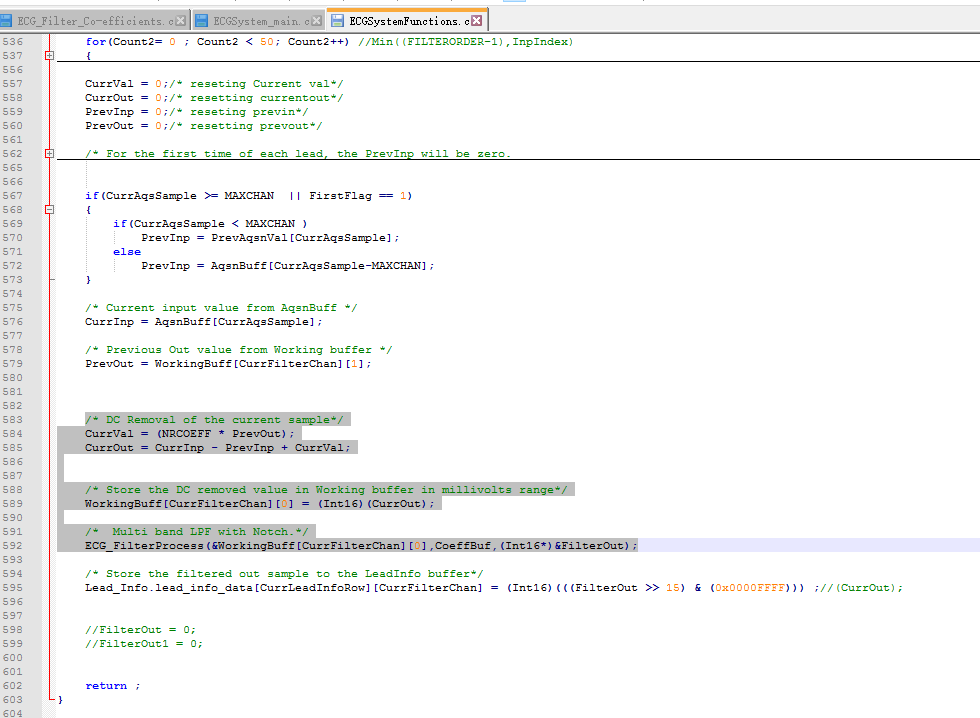Click 'CurrInp = AqsnBuff[CurrAqsSample];' line
The image size is (980, 718).
[204, 322]
